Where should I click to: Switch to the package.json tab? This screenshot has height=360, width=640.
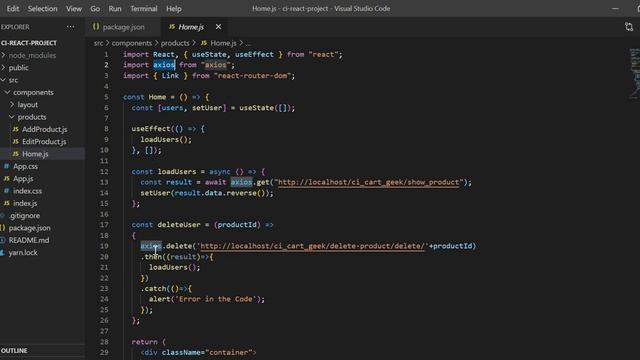(x=123, y=27)
